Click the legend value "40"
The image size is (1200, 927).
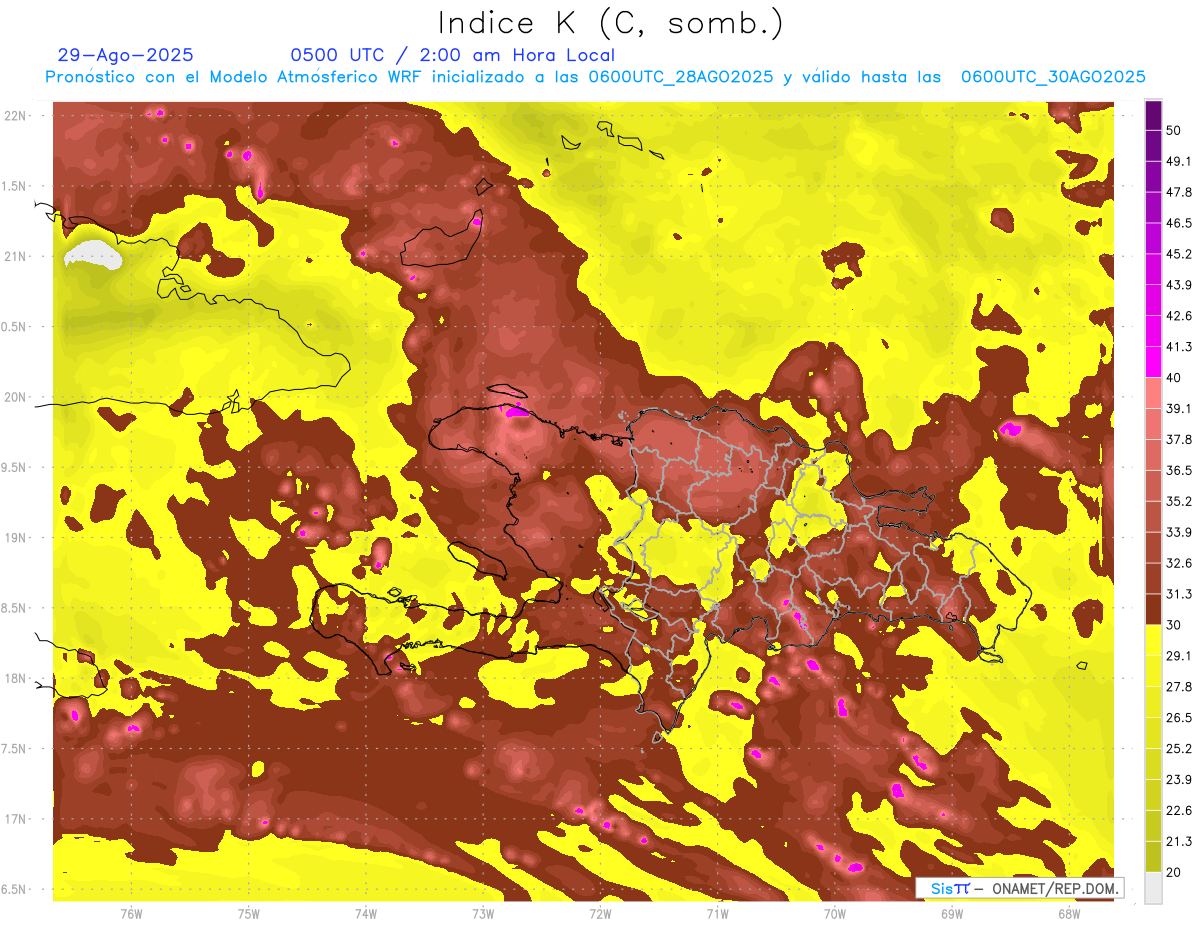(x=1175, y=377)
